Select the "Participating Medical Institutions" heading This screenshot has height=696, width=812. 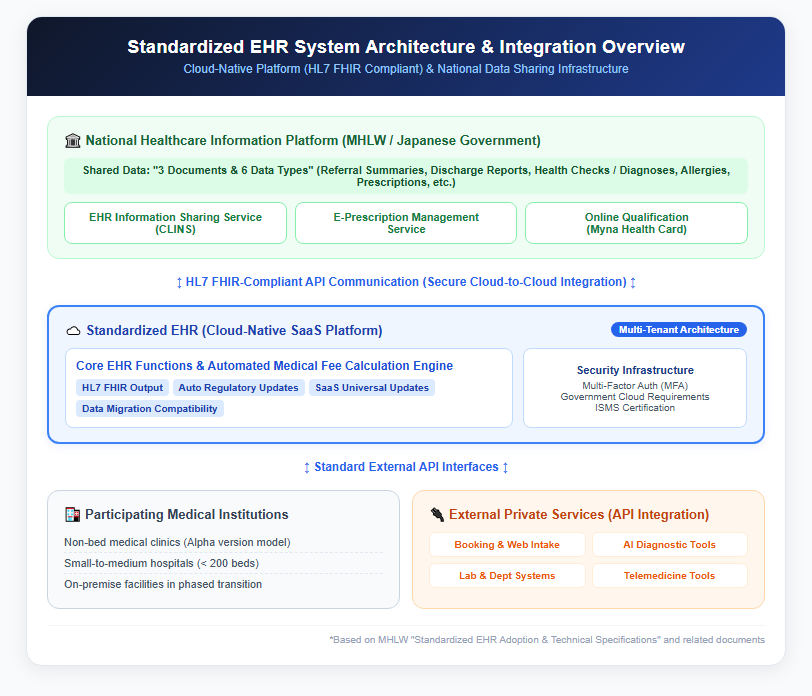pyautogui.click(x=186, y=515)
